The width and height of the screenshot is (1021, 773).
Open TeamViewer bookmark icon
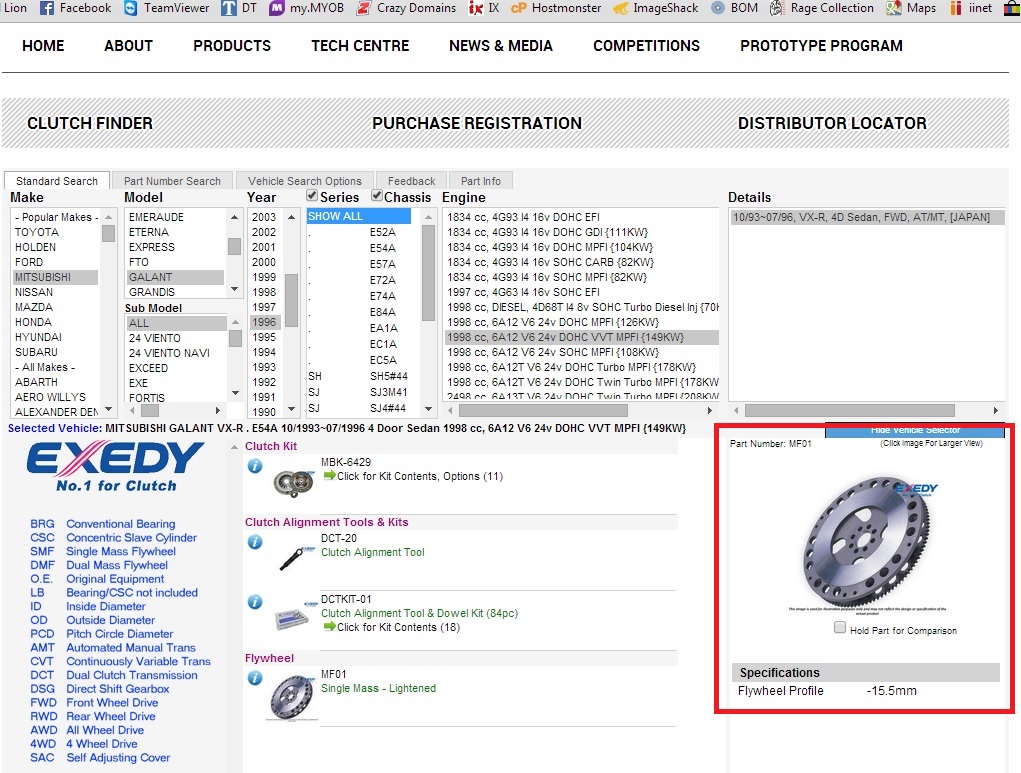130,8
